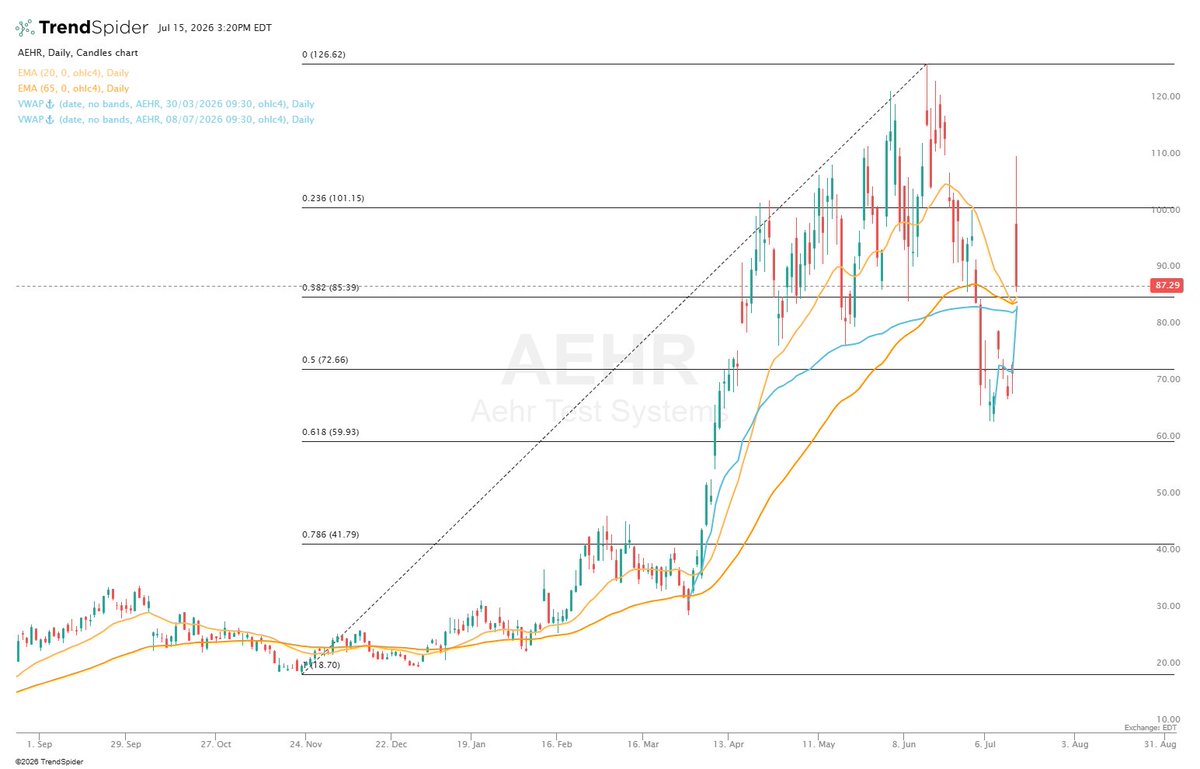
Task: Click the '8. Jun' date axis label
Action: coord(903,744)
